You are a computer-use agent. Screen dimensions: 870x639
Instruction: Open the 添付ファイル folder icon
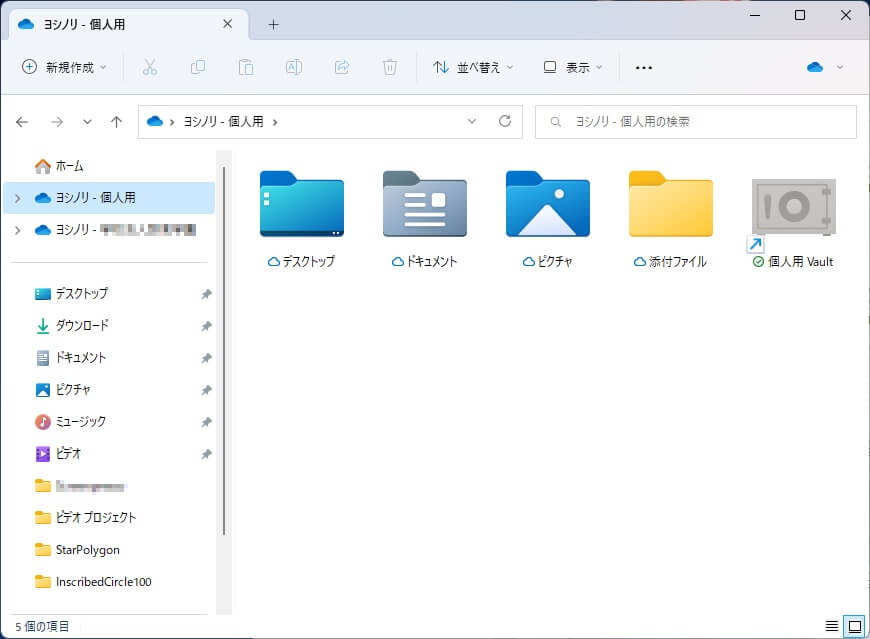click(x=670, y=204)
